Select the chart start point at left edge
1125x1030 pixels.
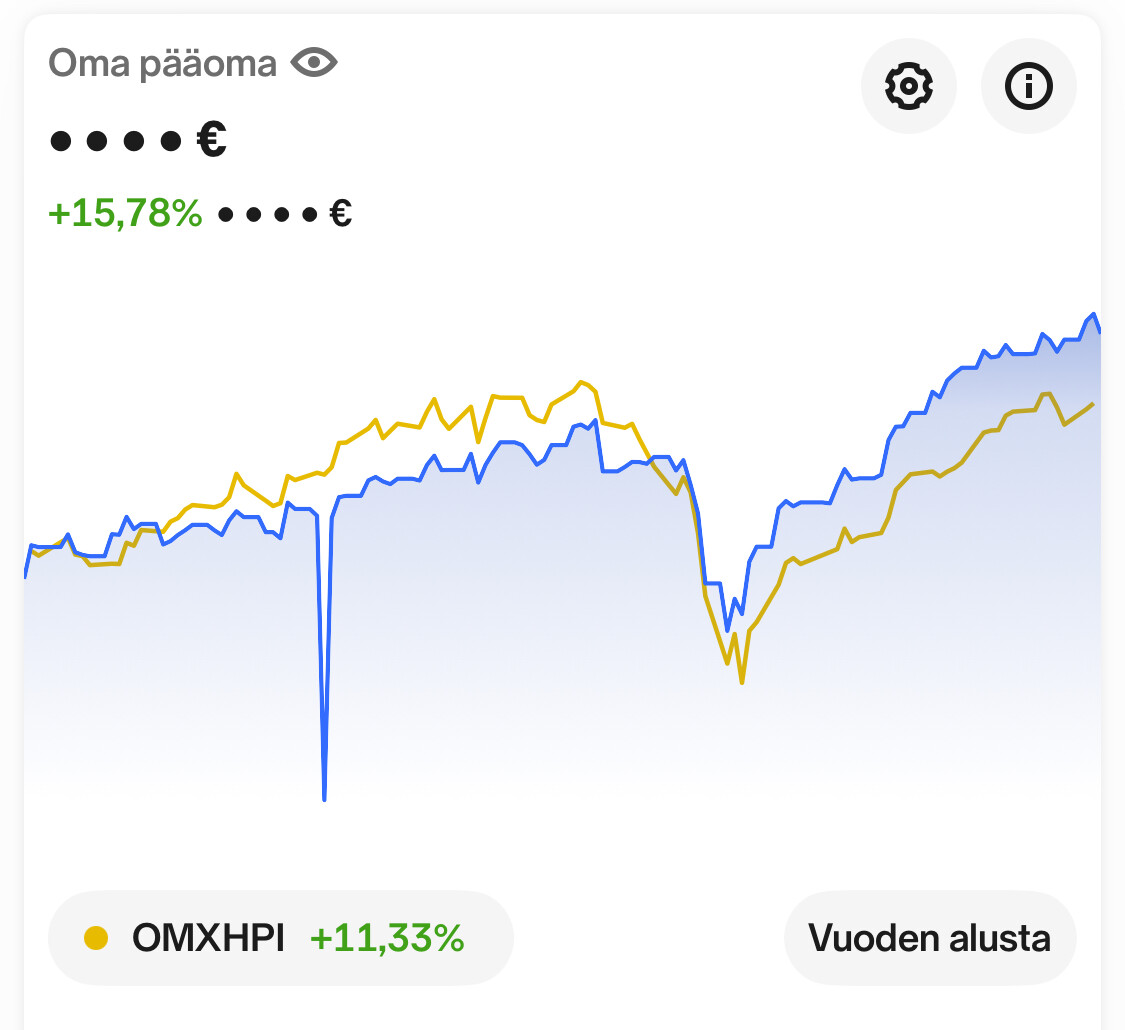[27, 575]
